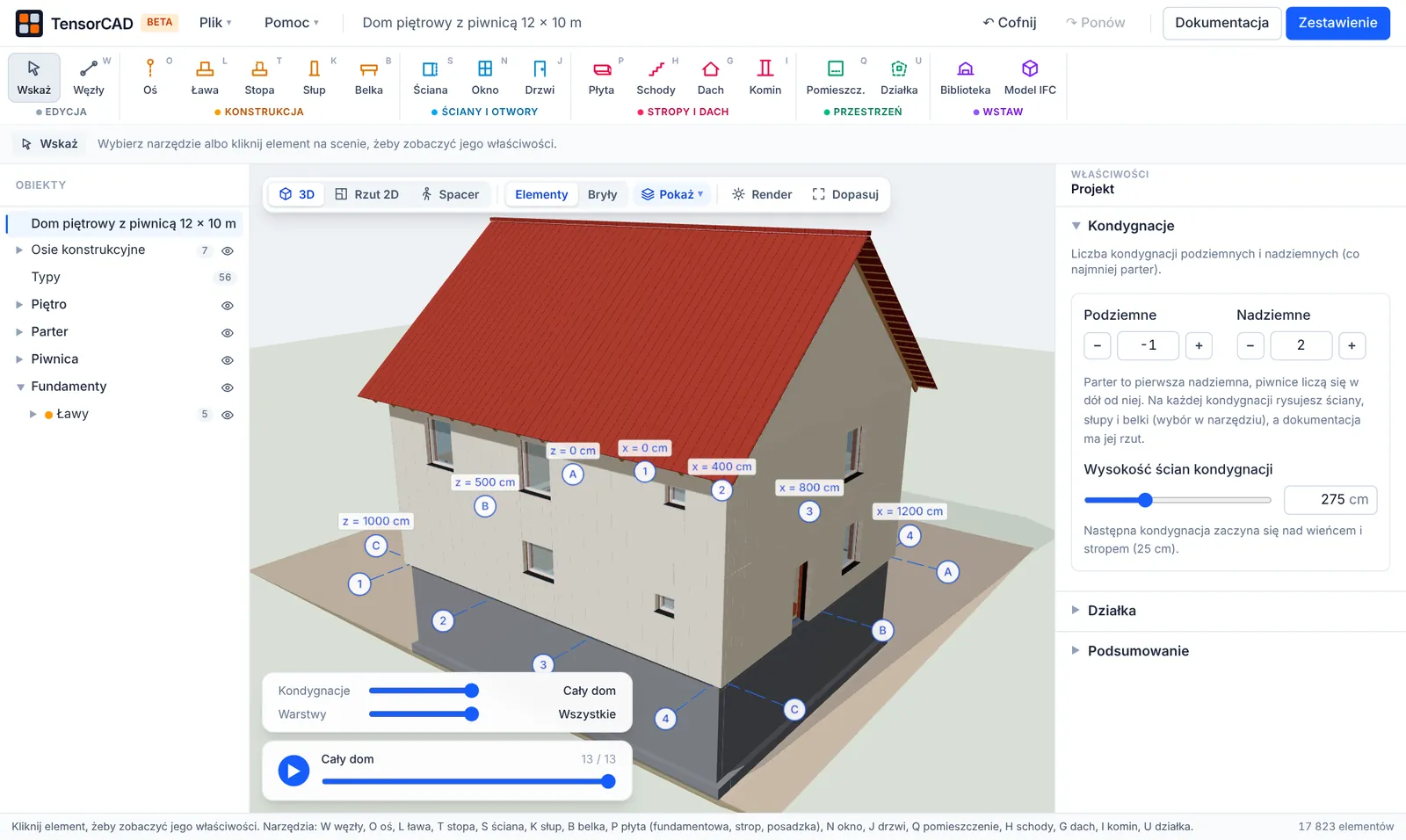Image resolution: width=1406 pixels, height=840 pixels.
Task: Choose the Ściana wall tool
Action: pos(431,76)
